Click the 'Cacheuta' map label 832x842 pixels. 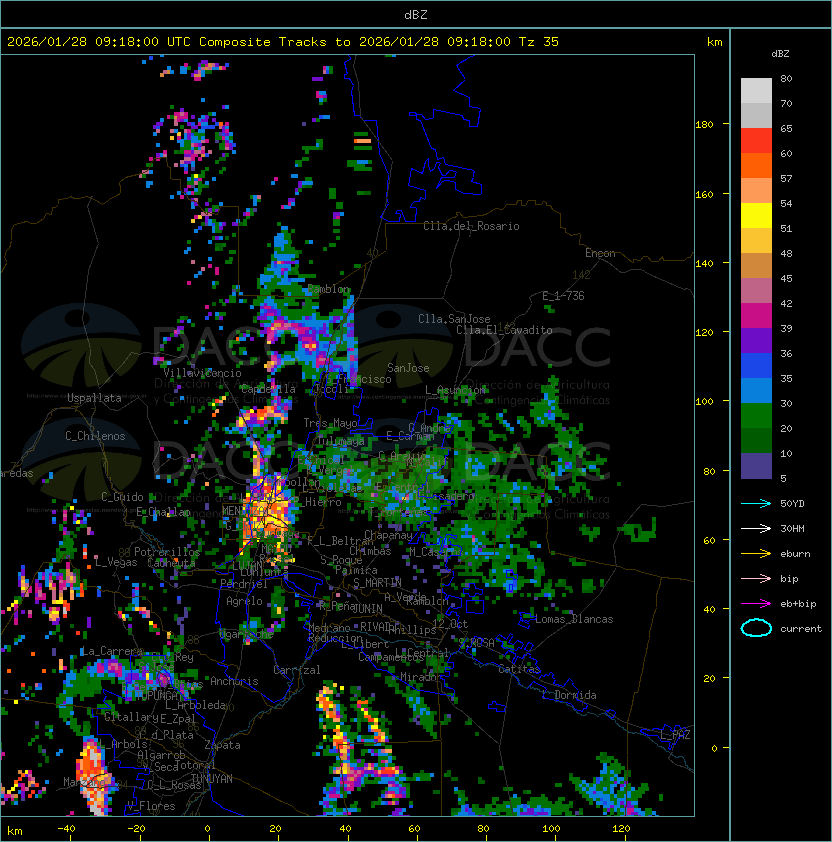point(171,563)
